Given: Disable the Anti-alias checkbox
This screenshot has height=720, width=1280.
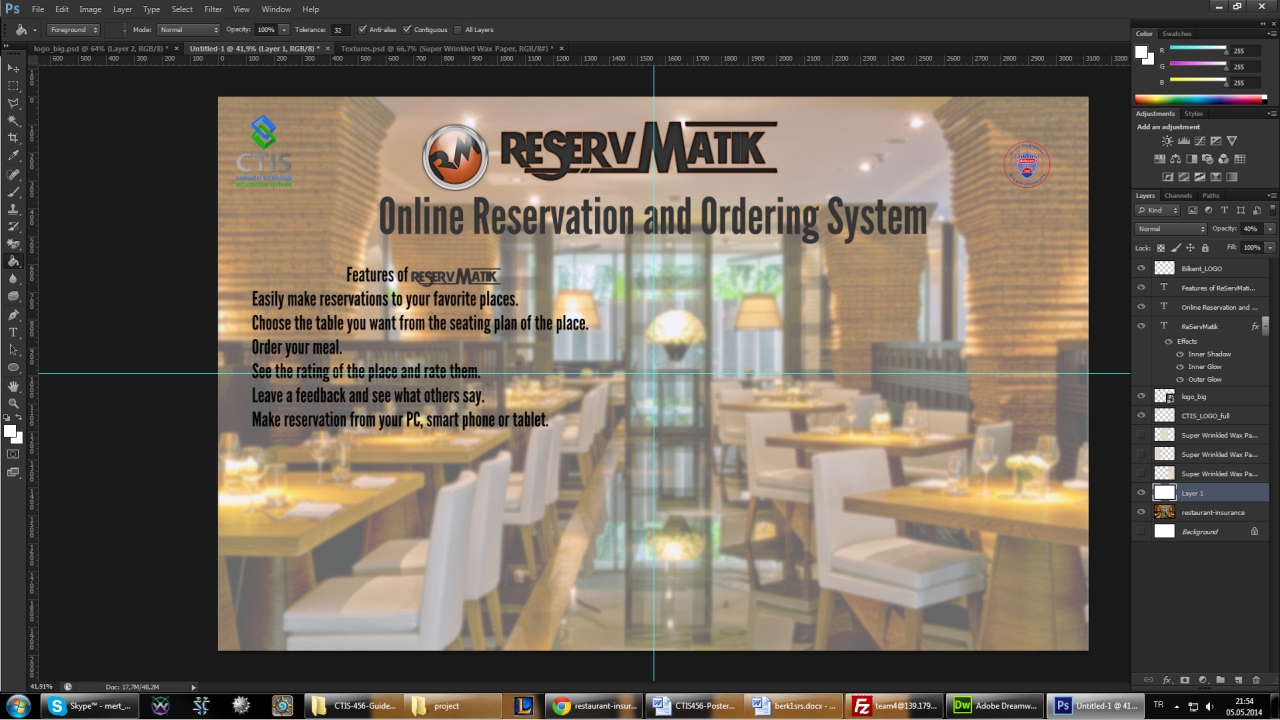Looking at the screenshot, I should click(x=362, y=30).
